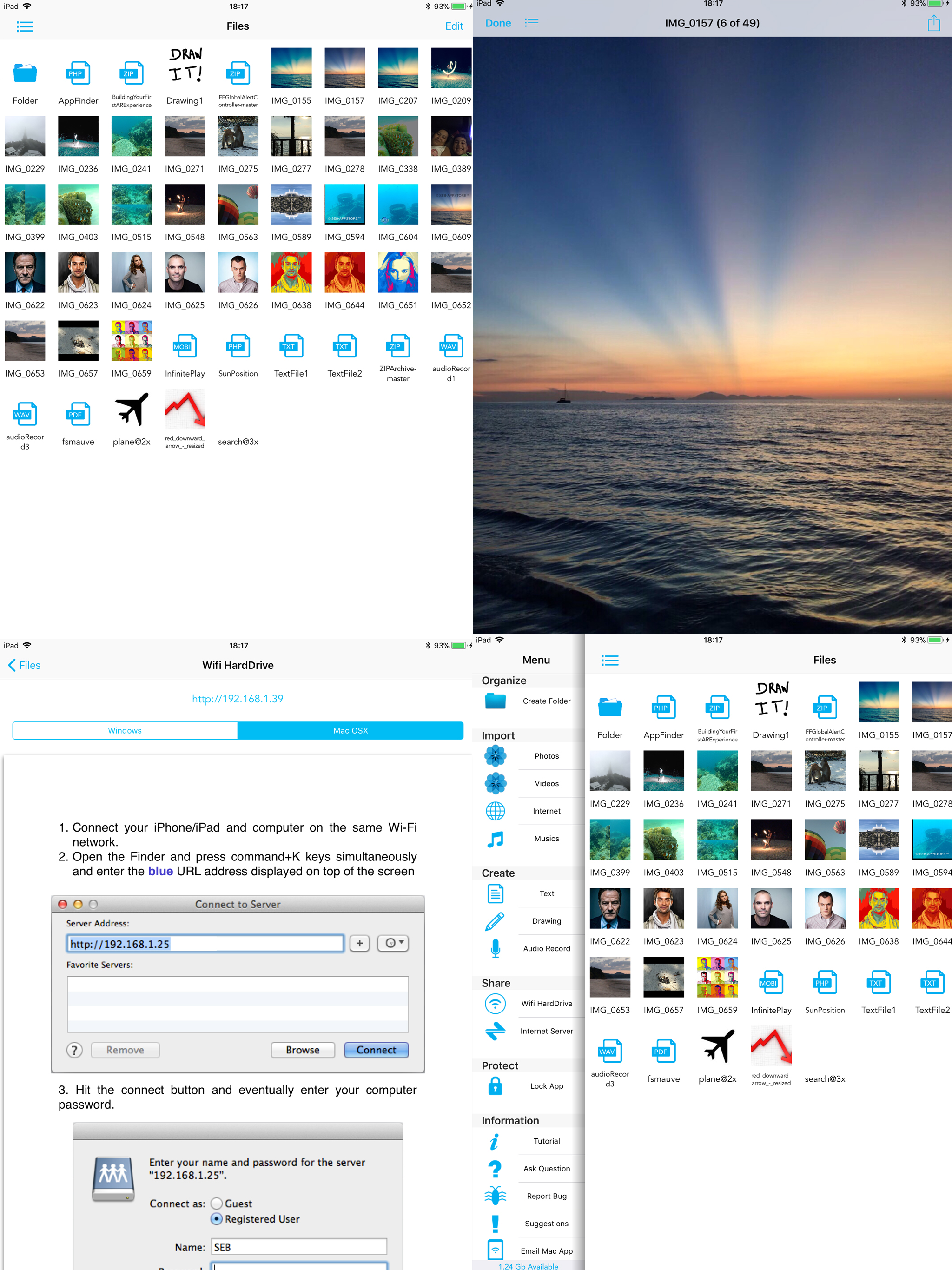This screenshot has width=952, height=1270.
Task: Click the Remove button in Connect to Server
Action: pos(125,1050)
